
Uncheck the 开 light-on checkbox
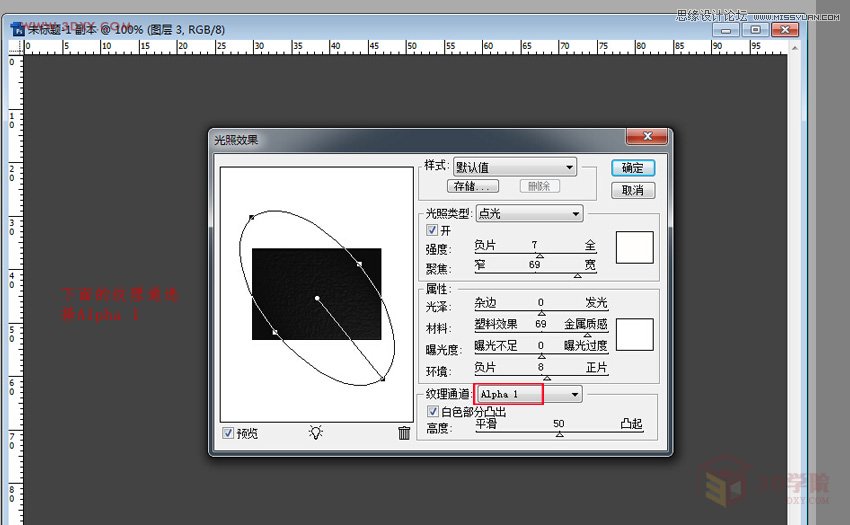(x=432, y=230)
